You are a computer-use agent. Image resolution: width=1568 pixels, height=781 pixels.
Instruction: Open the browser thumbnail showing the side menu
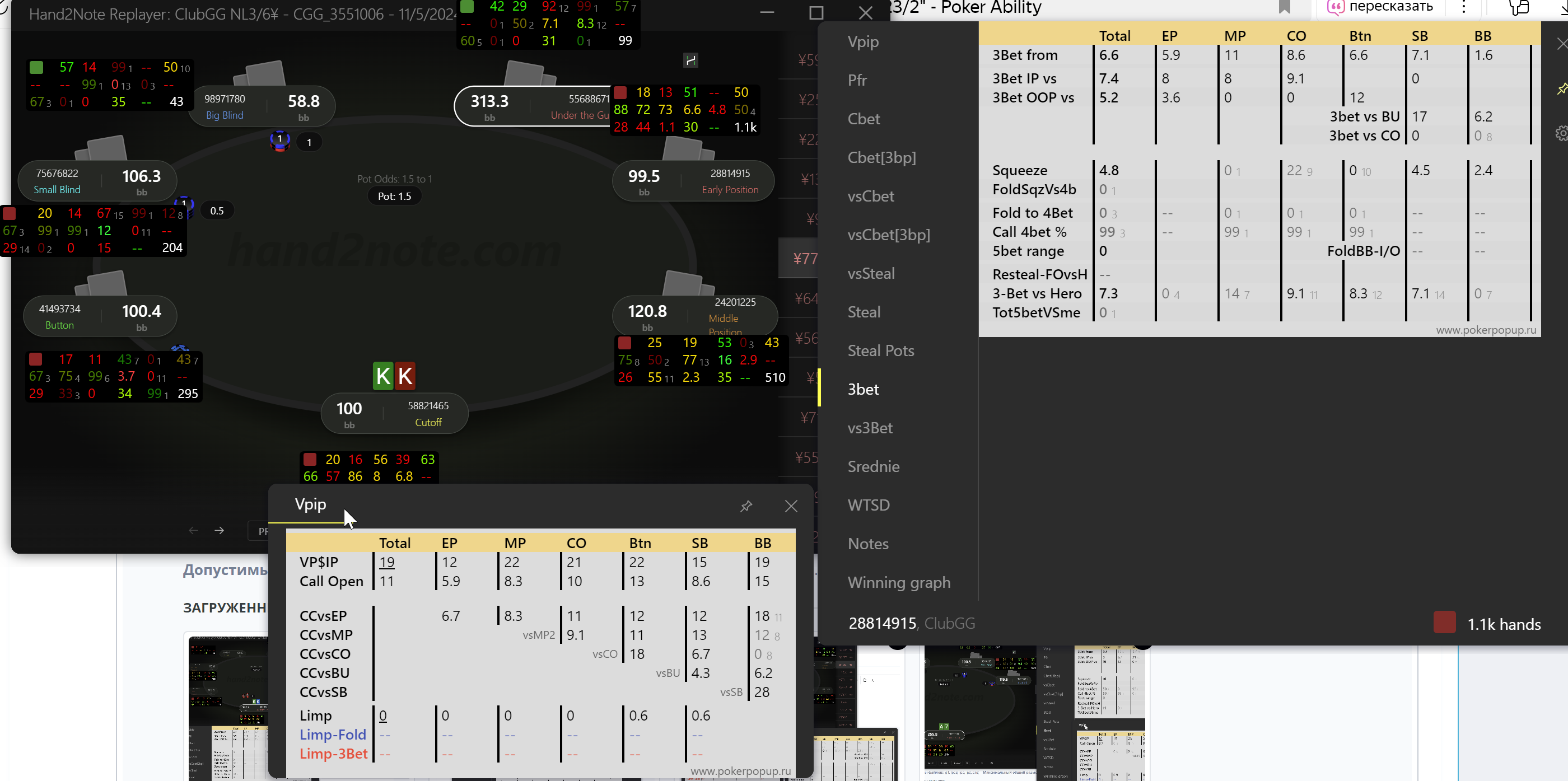click(1034, 713)
